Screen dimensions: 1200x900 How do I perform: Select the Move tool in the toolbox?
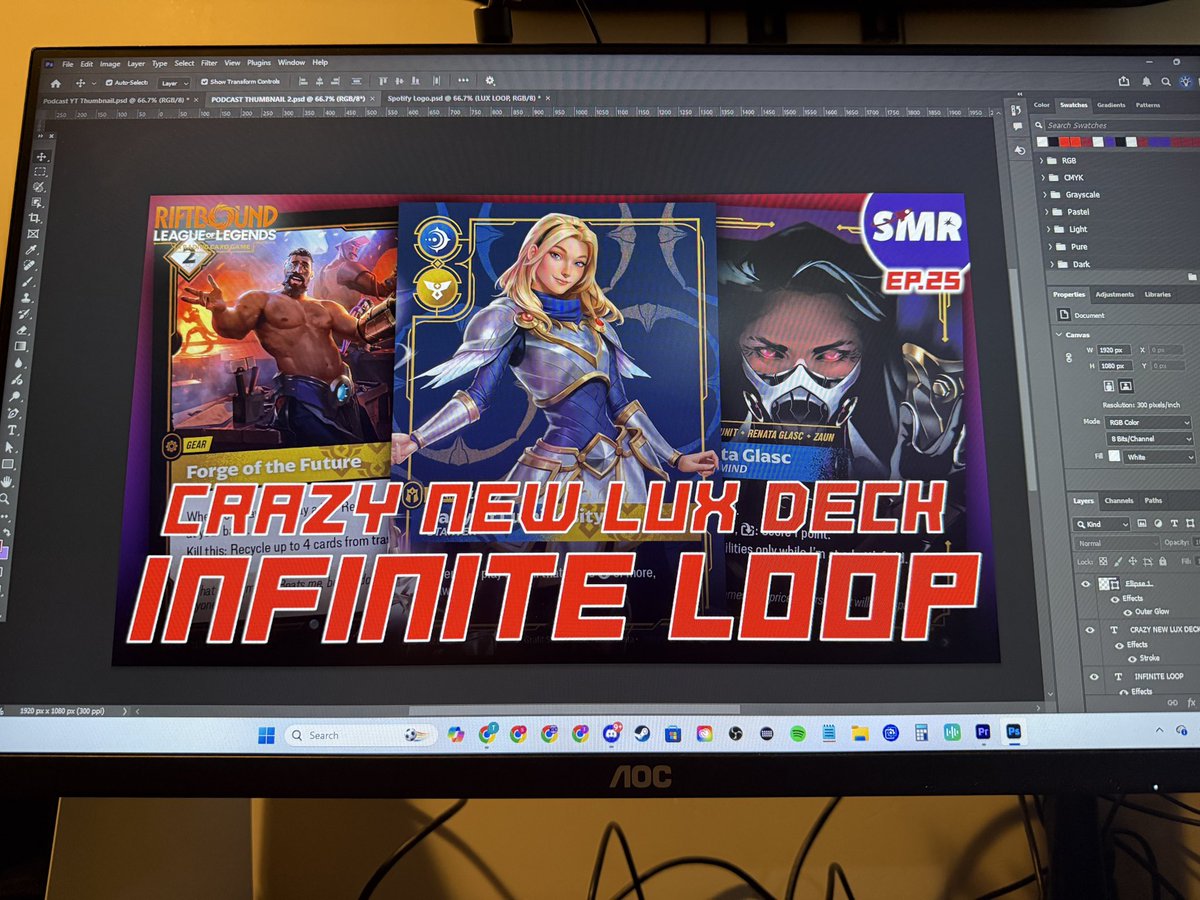tap(41, 157)
